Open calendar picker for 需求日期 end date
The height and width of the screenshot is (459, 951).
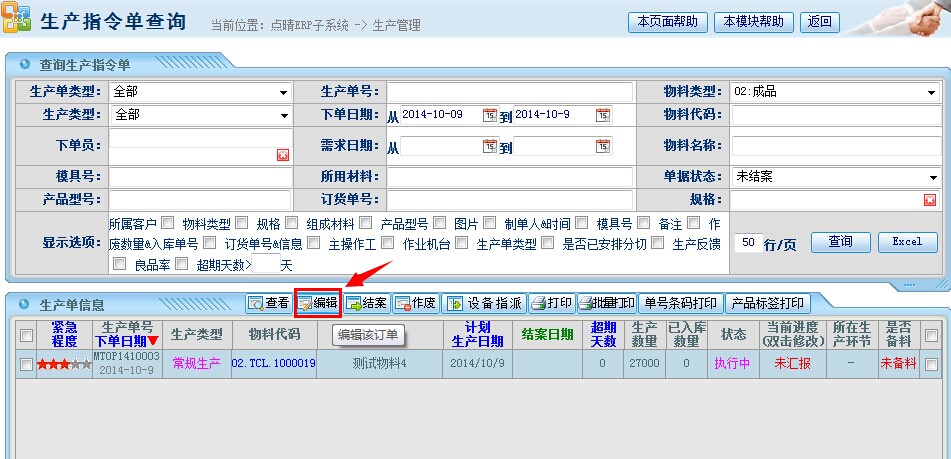pos(602,146)
